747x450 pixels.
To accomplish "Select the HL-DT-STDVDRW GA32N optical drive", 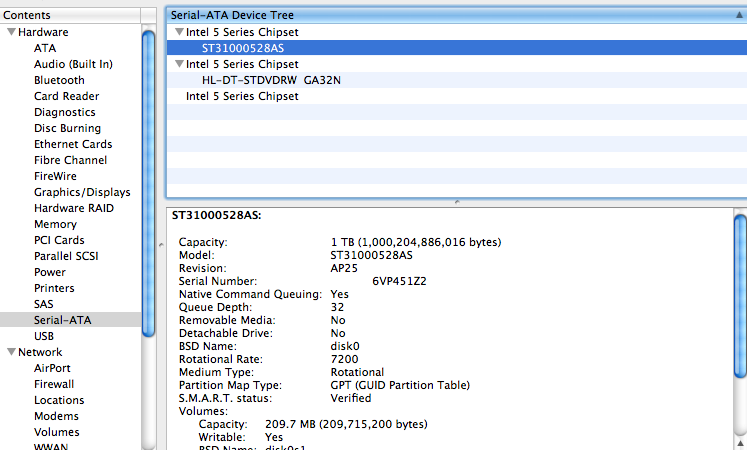I will click(456, 80).
